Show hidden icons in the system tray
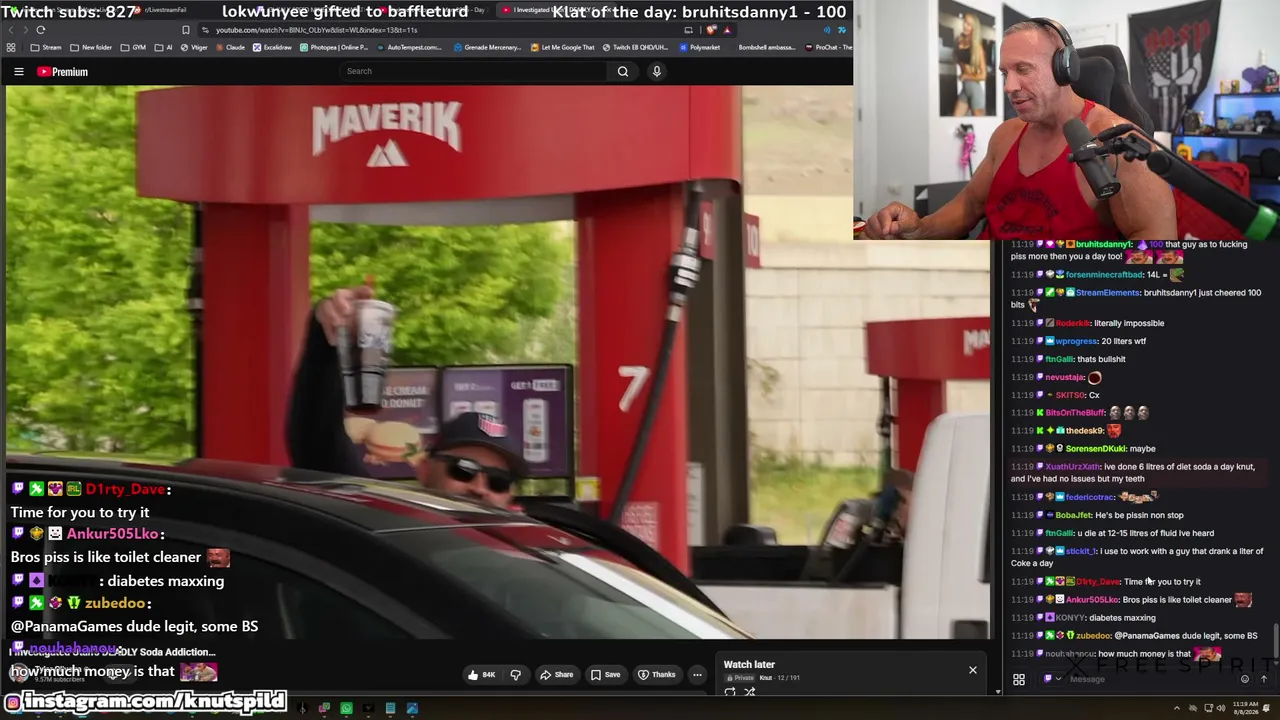Screen dimensions: 1280x720 (x=1176, y=708)
